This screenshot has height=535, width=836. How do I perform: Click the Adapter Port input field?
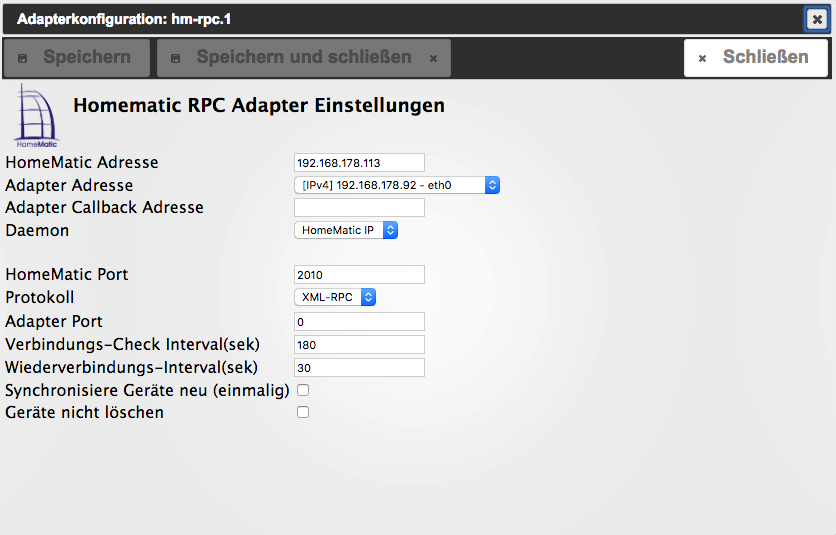point(359,321)
